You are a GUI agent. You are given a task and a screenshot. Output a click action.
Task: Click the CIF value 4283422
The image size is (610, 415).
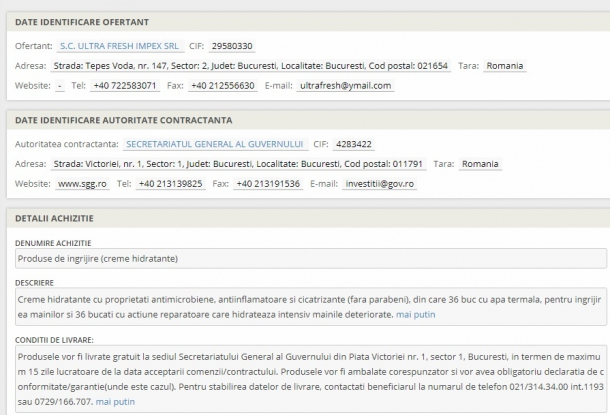[x=354, y=144]
